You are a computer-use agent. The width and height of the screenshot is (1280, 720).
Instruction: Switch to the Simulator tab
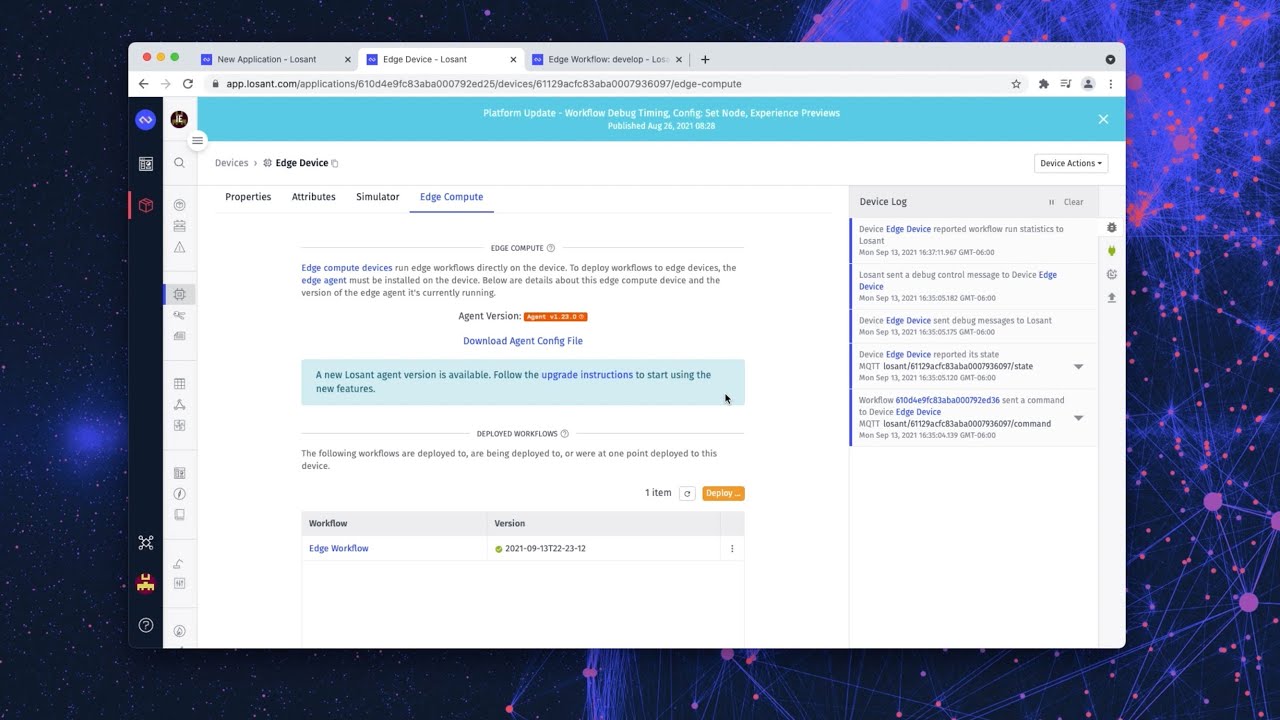point(378,197)
